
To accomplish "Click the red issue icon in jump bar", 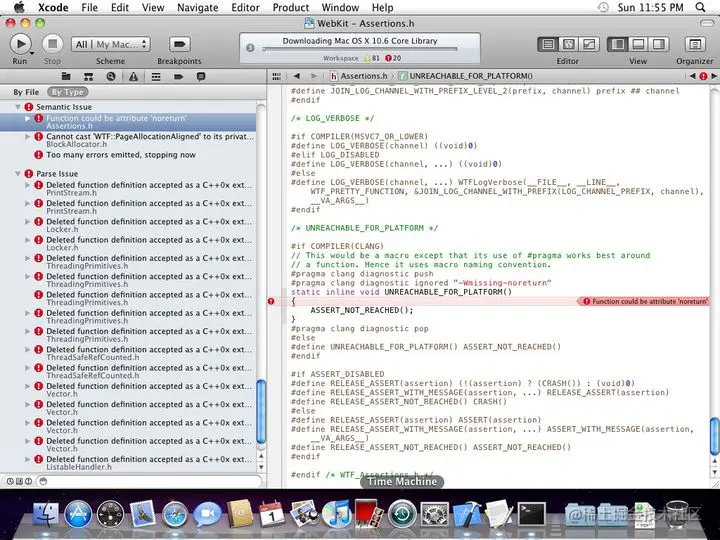I will click(703, 76).
